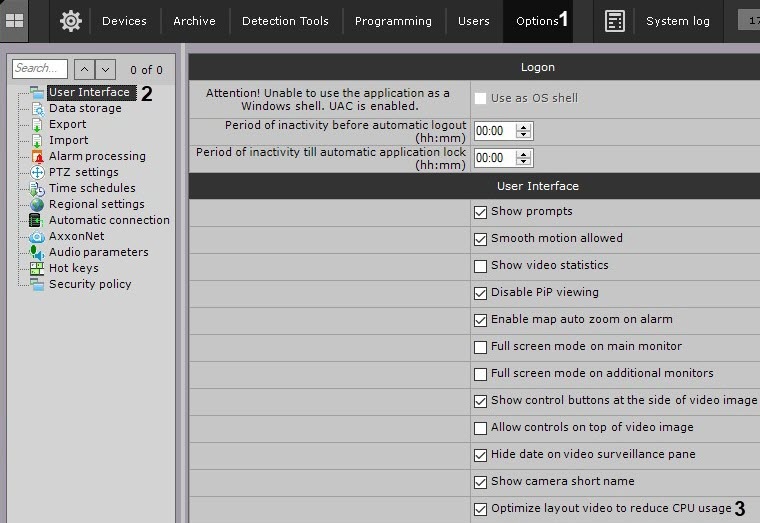Click the PTZ settings icon in tree
Viewport: 760px width, 523px height.
coord(37,172)
